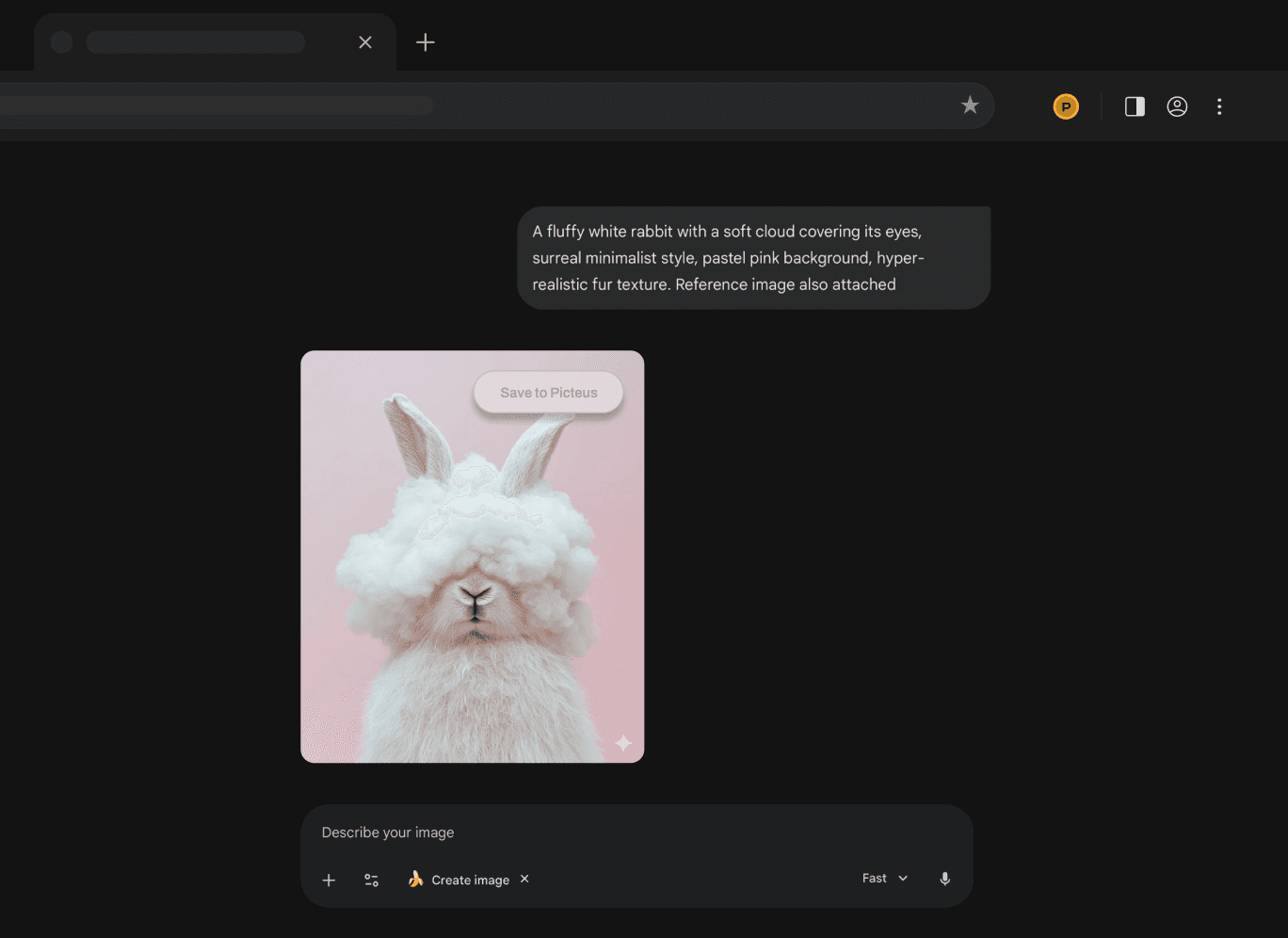Click the sparkle watermark icon on image

(x=623, y=743)
